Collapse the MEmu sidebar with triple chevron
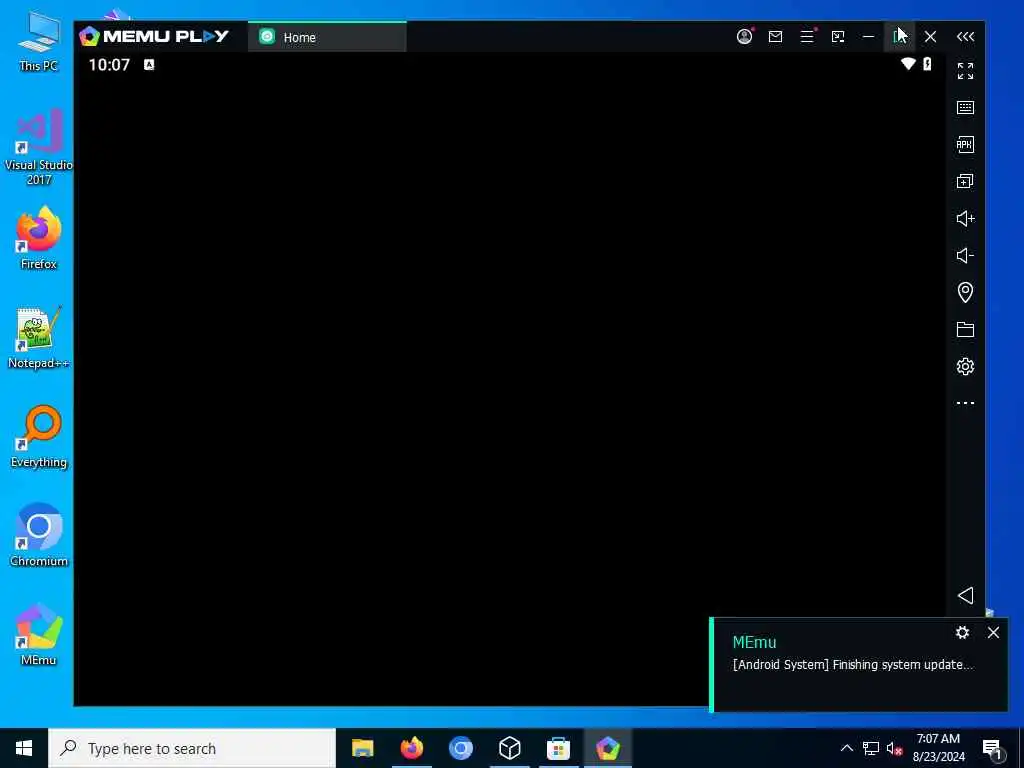Image resolution: width=1024 pixels, height=768 pixels. tap(965, 37)
